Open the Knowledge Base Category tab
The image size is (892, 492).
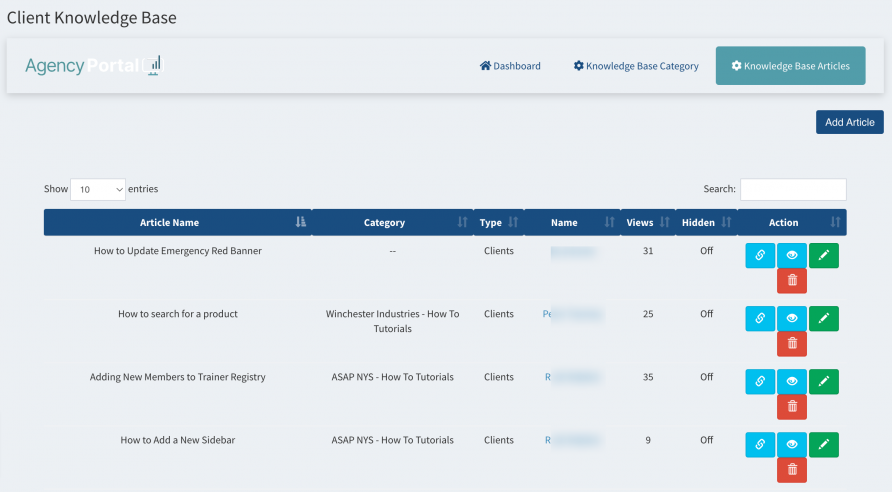click(636, 66)
